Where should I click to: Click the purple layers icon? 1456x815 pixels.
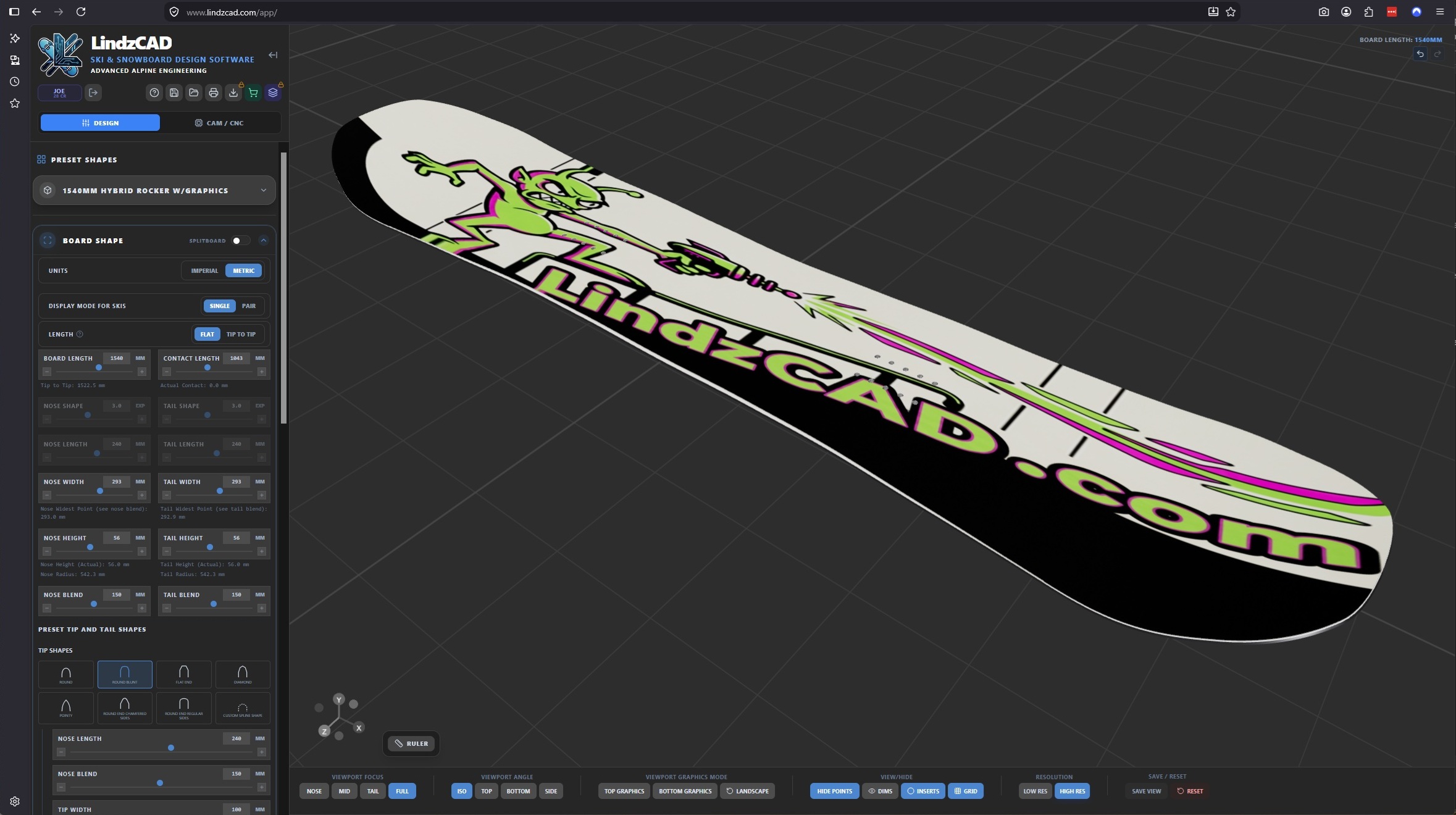[x=273, y=93]
